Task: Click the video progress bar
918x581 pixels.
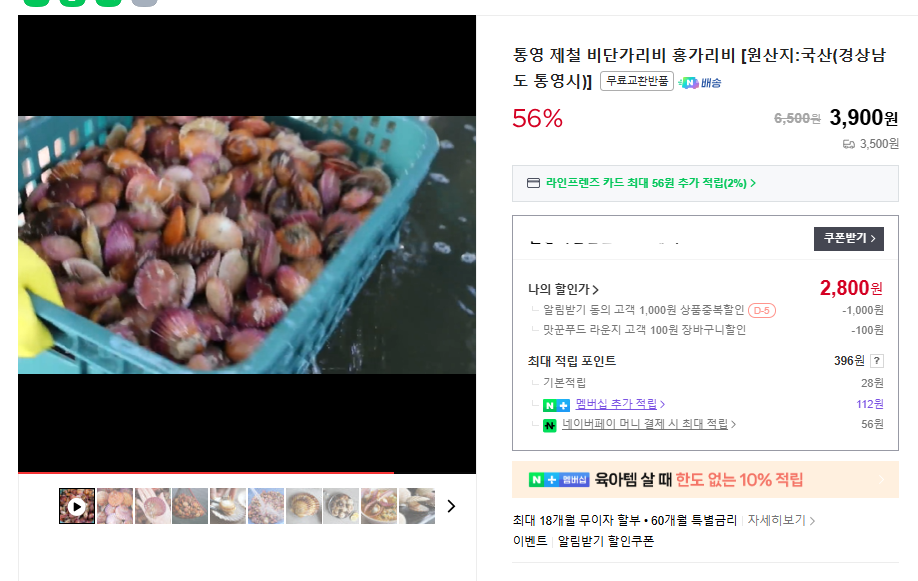Action: tap(247, 472)
